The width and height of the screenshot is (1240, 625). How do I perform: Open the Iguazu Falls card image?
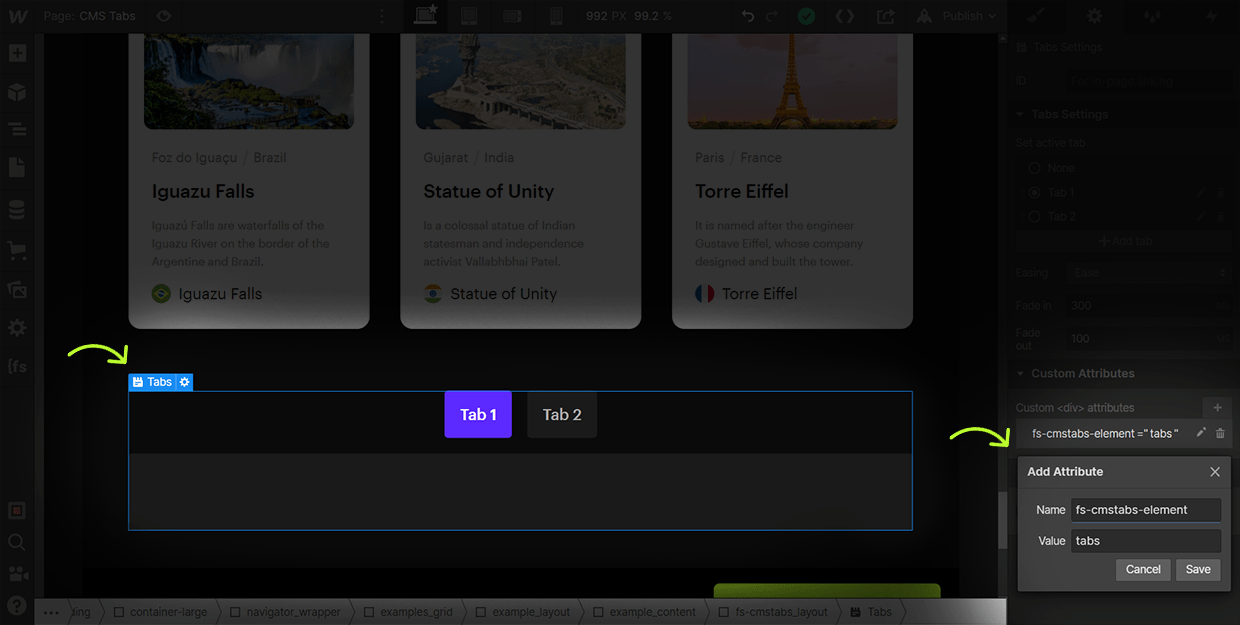pyautogui.click(x=249, y=80)
